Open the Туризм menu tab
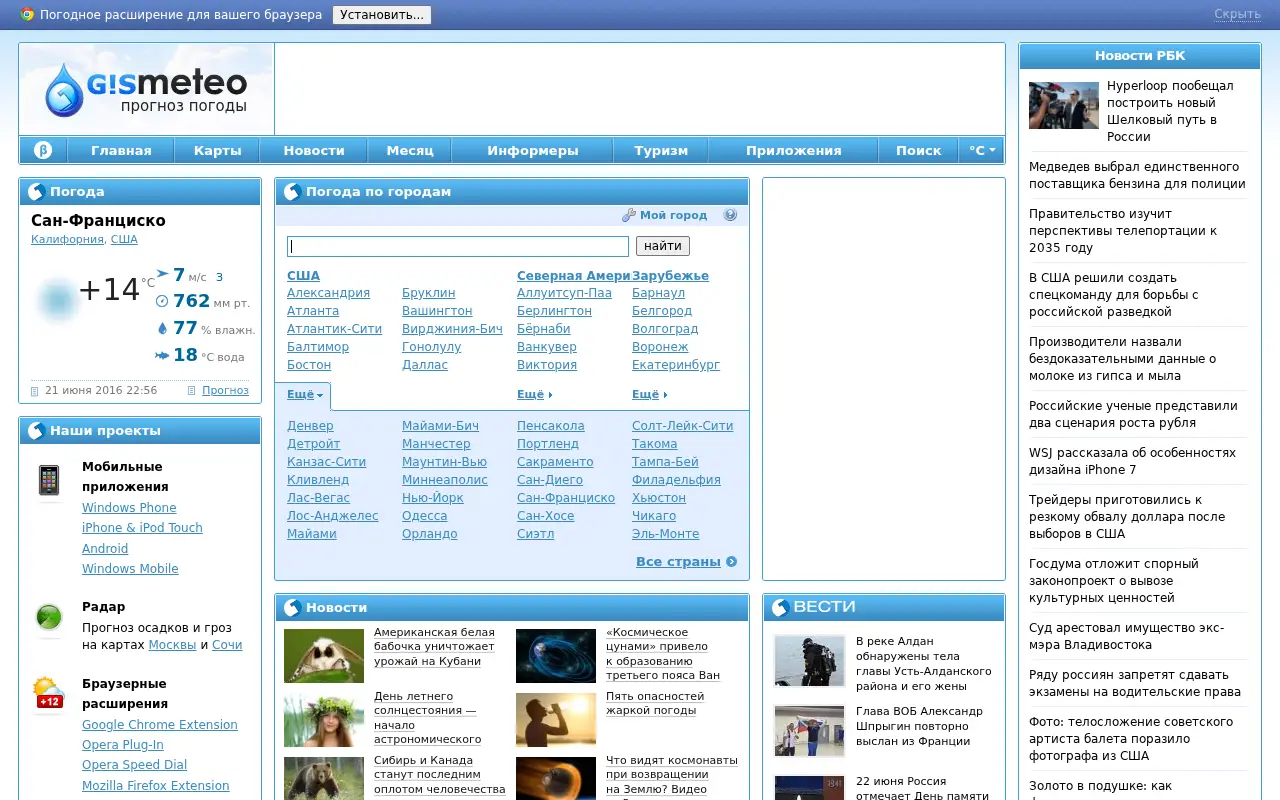 [x=661, y=151]
